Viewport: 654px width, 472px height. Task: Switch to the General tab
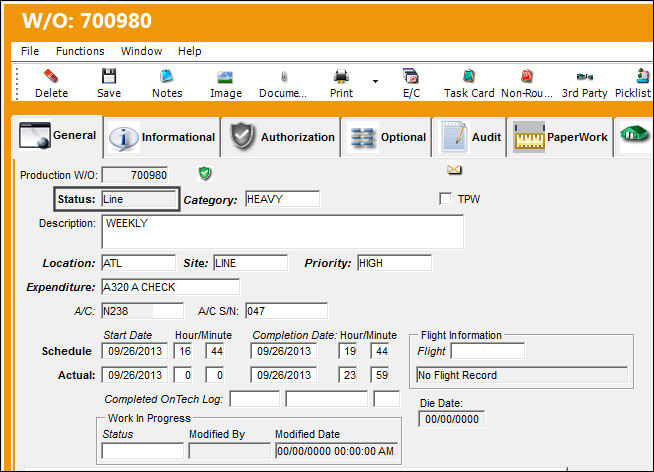point(58,136)
